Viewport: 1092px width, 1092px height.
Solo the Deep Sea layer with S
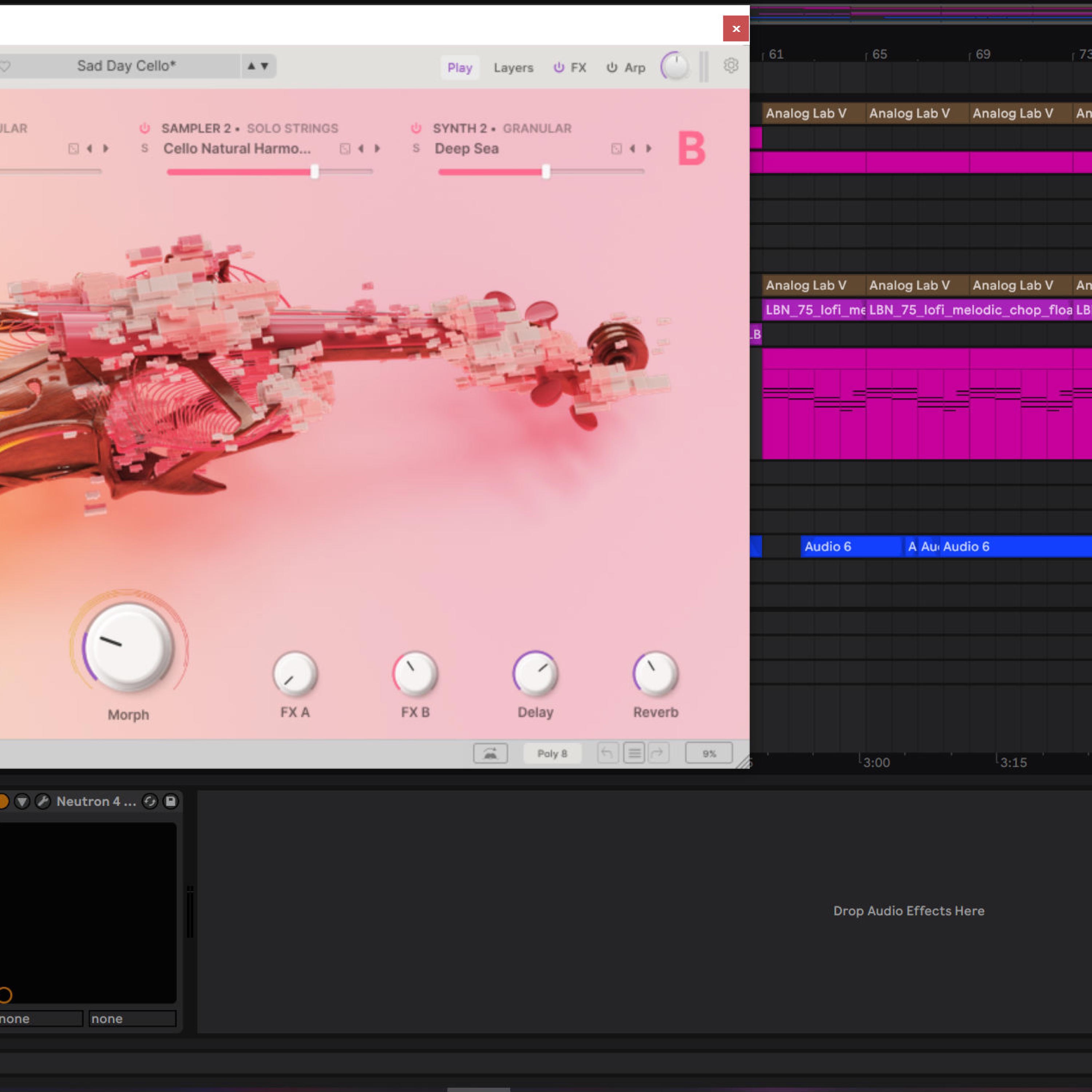416,148
